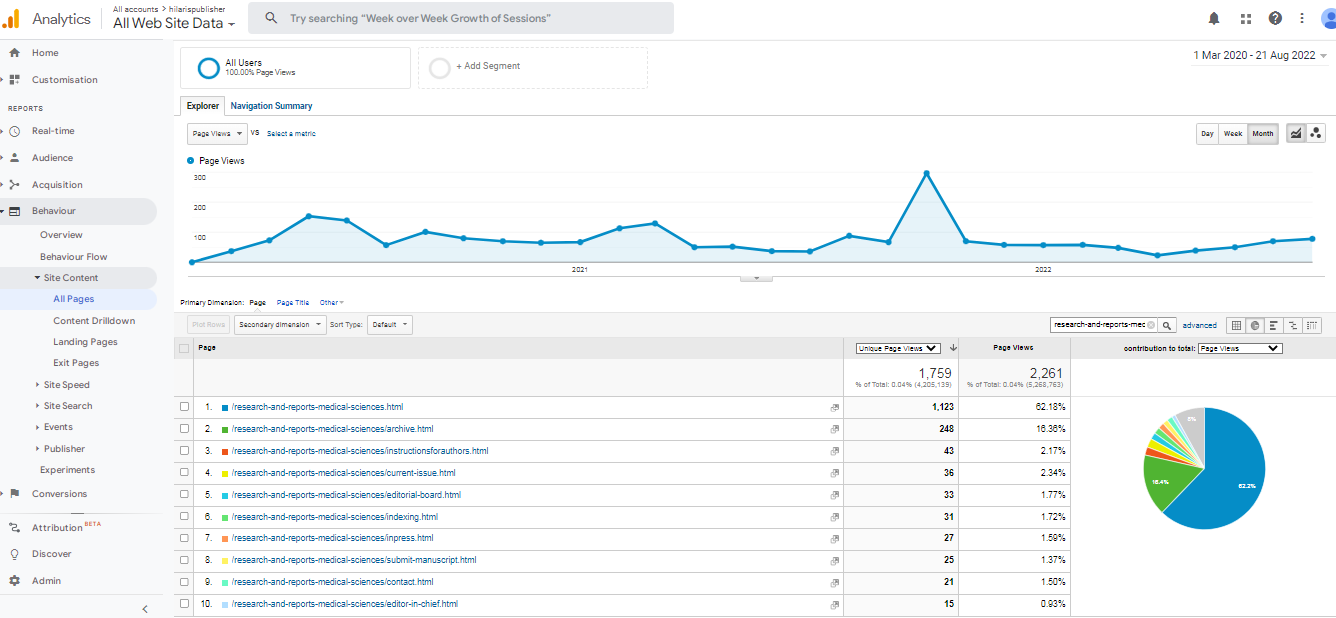Select the data table grid view icon

pos(1236,325)
